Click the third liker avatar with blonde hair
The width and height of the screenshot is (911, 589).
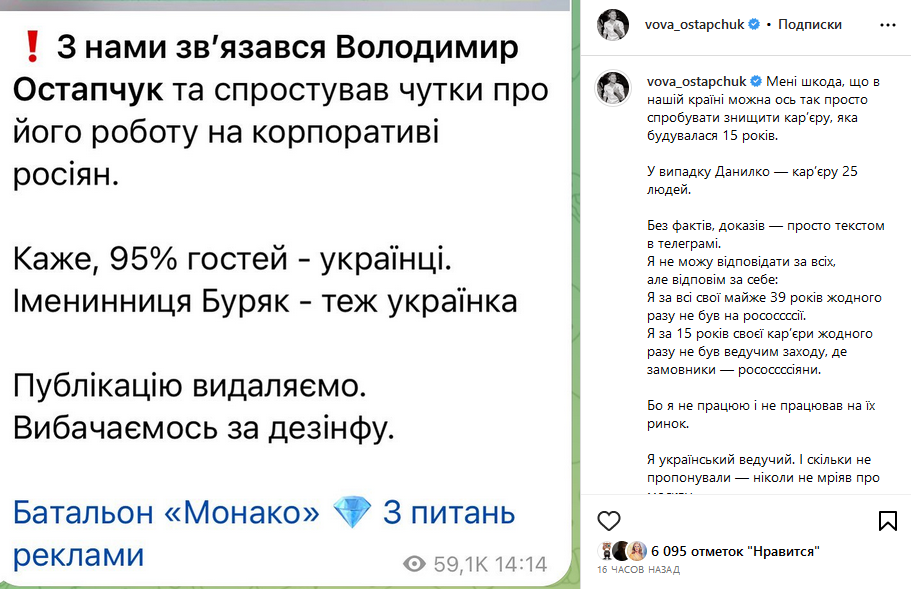pos(636,550)
